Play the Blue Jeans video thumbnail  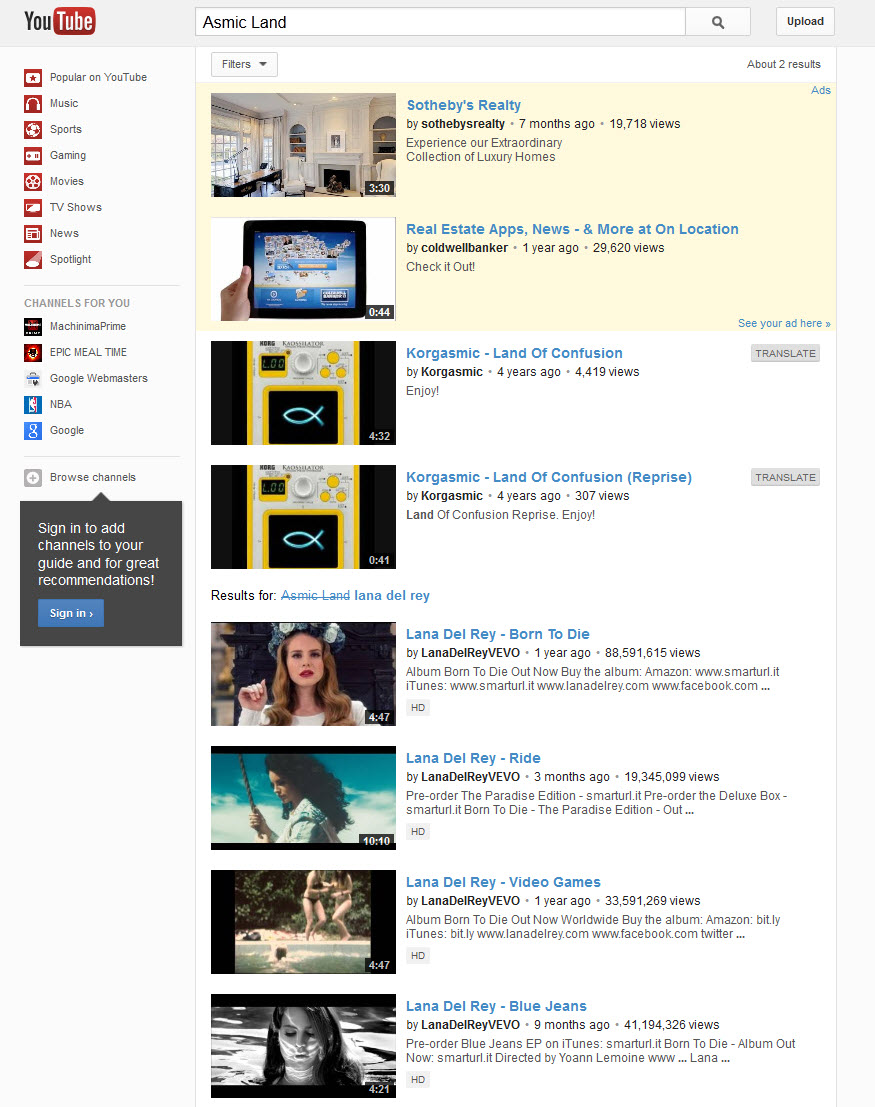(304, 1046)
